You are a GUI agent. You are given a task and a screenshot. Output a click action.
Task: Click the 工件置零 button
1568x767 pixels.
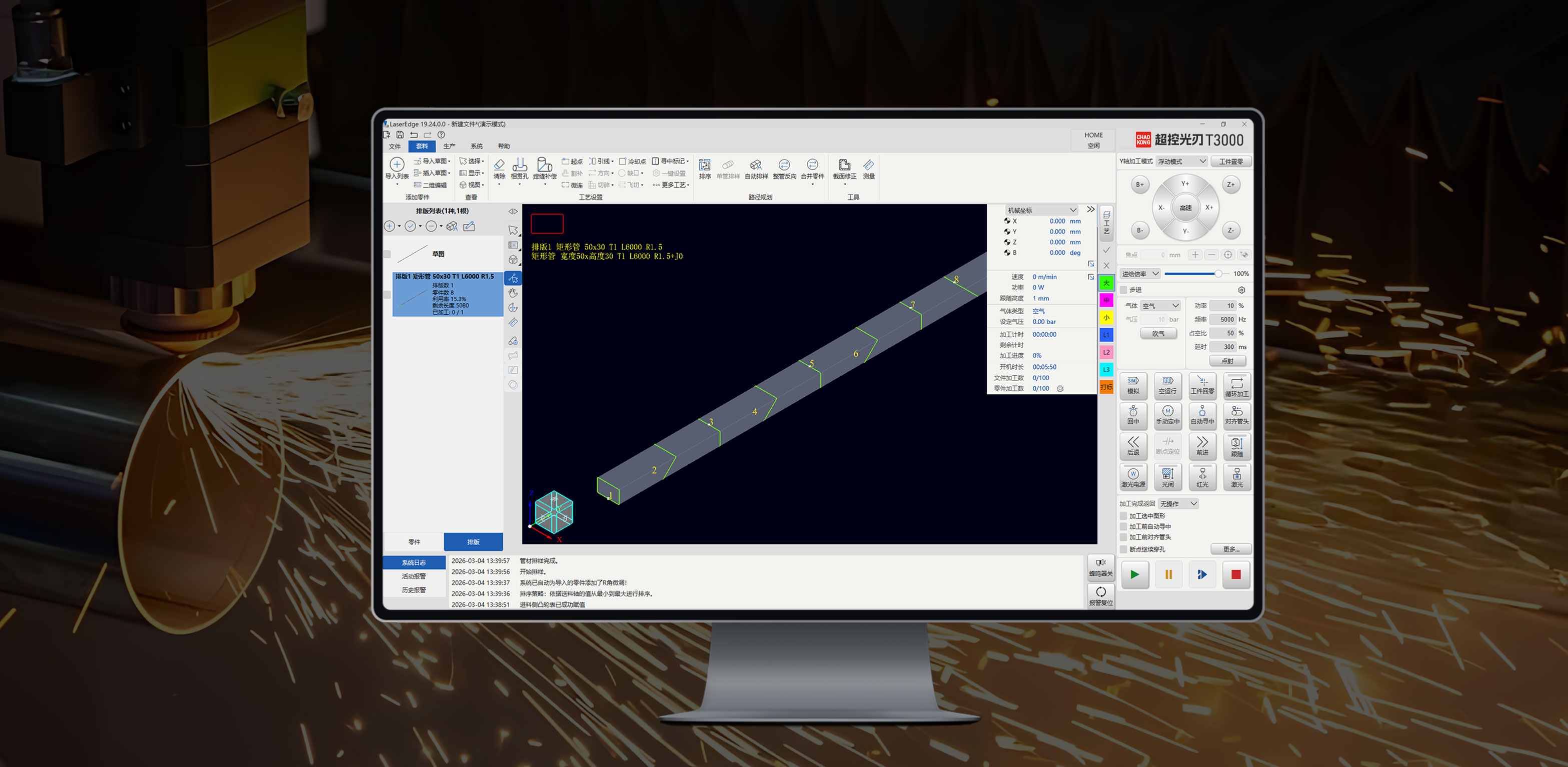click(x=1231, y=161)
